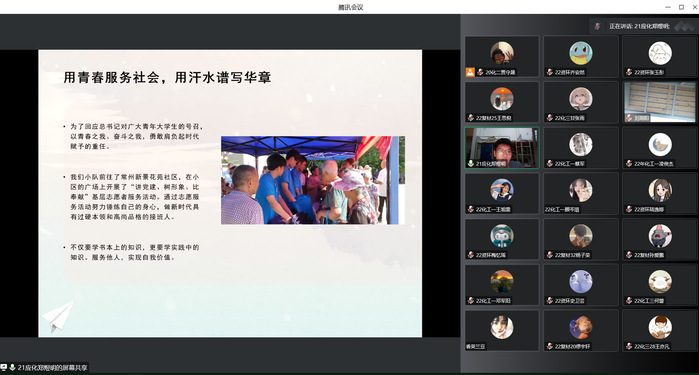Select the active speaker's webcam tile
Viewport: 699px width, 375px height.
point(502,148)
